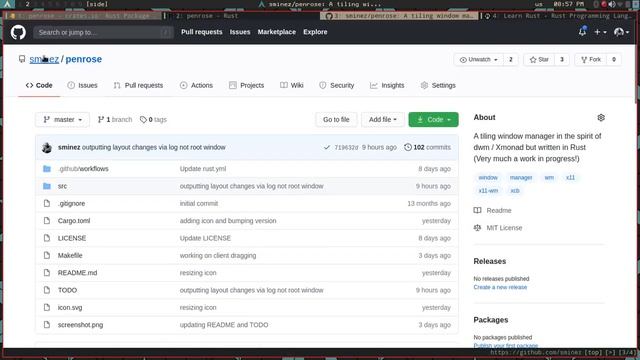This screenshot has height=360, width=640.
Task: Open the Makefile file
Action: 70,256
